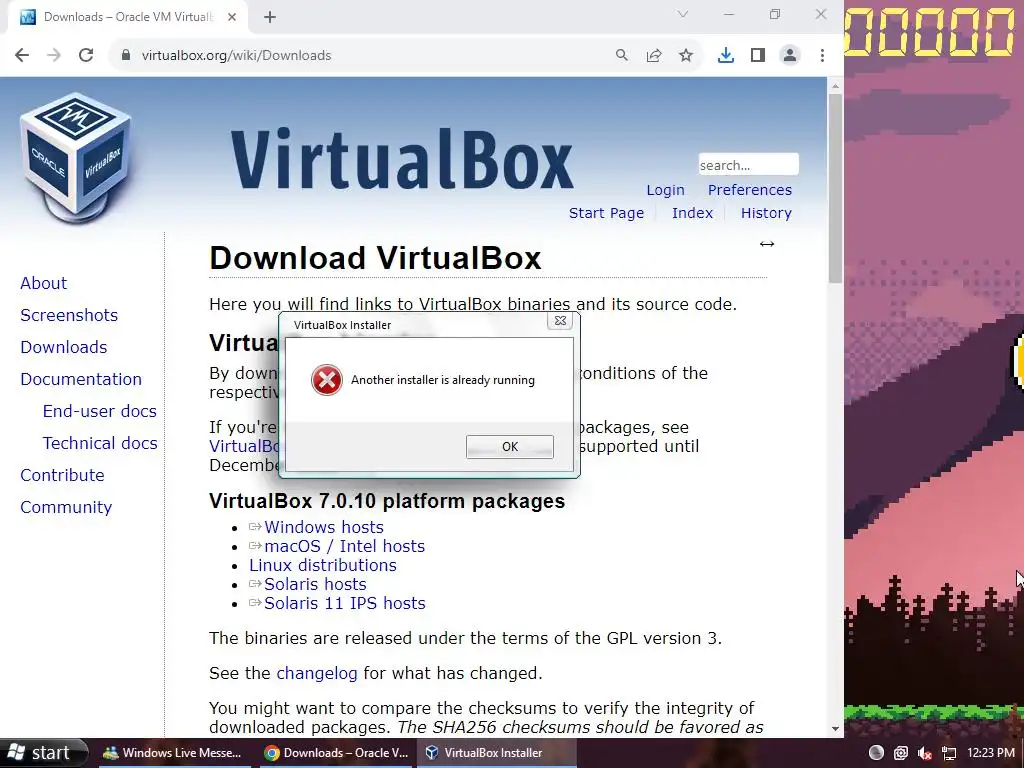
Task: Select the Downloads – Oracle VM VirtualBox tab
Action: [x=127, y=17]
